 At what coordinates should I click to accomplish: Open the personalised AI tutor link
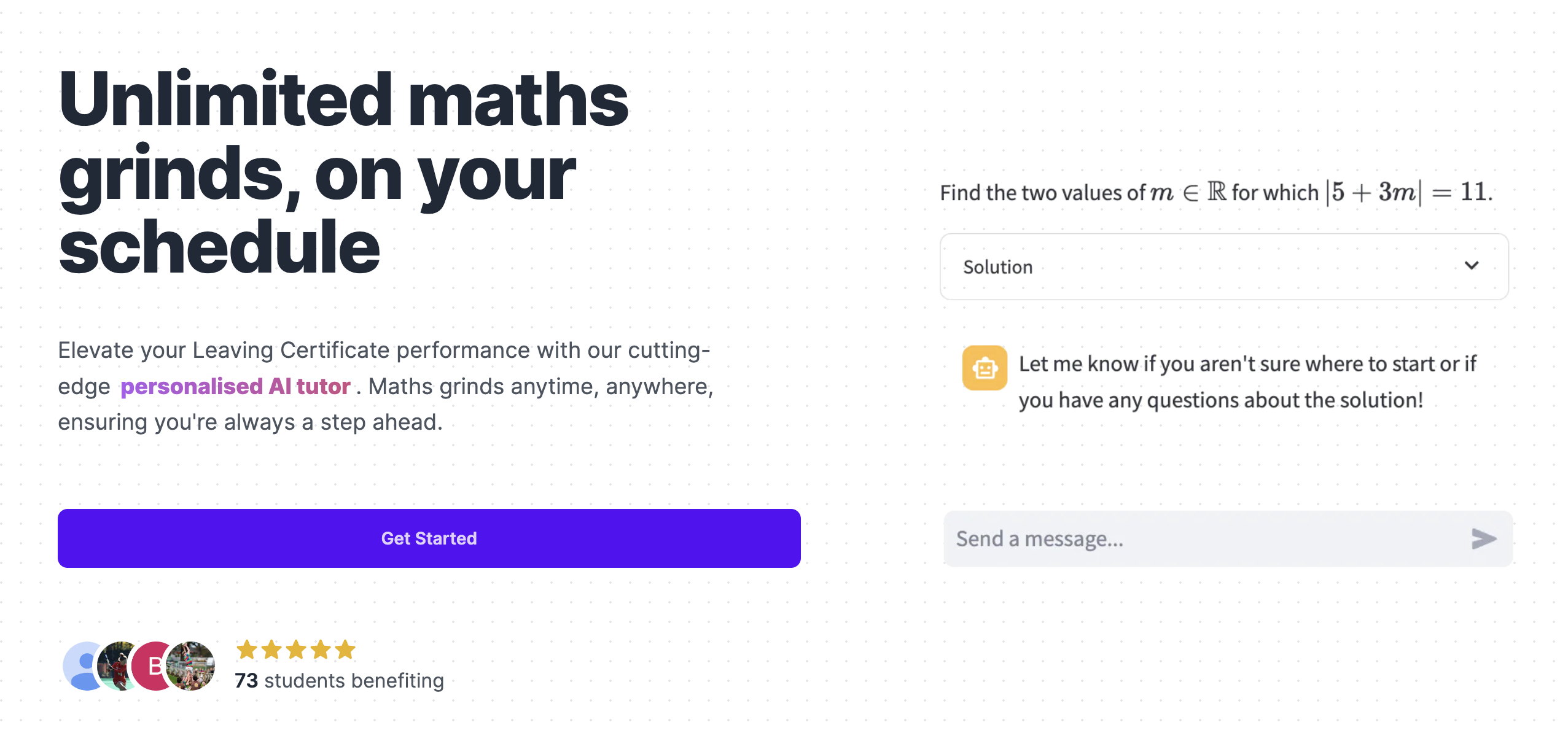(x=235, y=386)
